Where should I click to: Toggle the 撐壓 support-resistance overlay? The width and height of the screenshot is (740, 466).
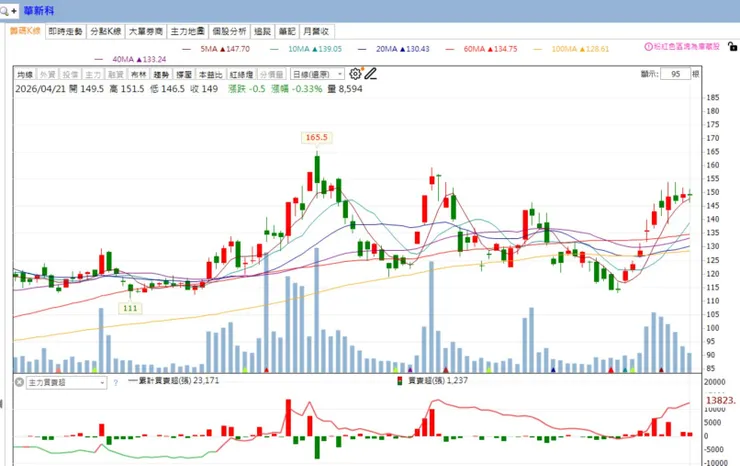click(184, 75)
